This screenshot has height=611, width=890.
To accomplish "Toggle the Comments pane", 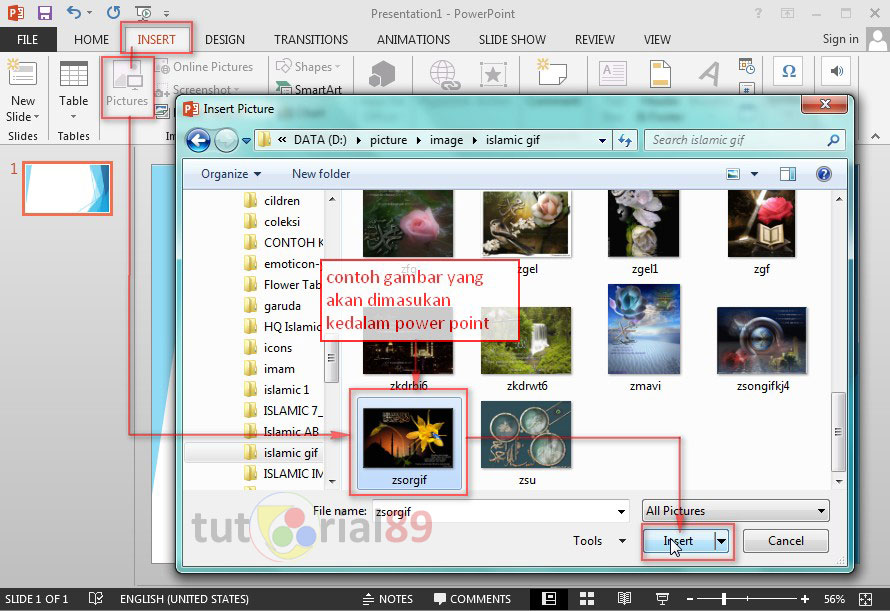I will pyautogui.click(x=472, y=599).
